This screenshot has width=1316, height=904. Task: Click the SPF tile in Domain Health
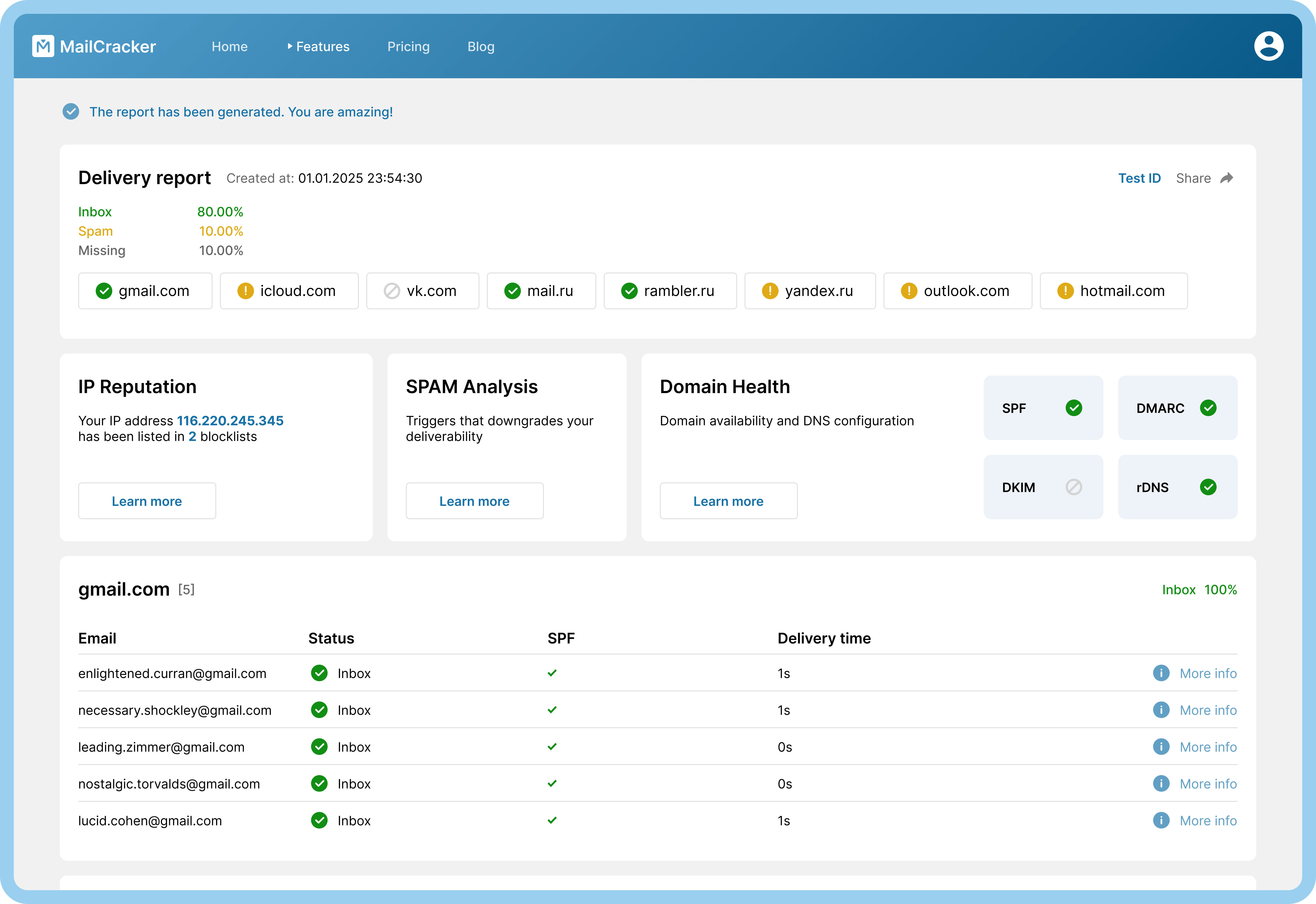pos(1043,408)
